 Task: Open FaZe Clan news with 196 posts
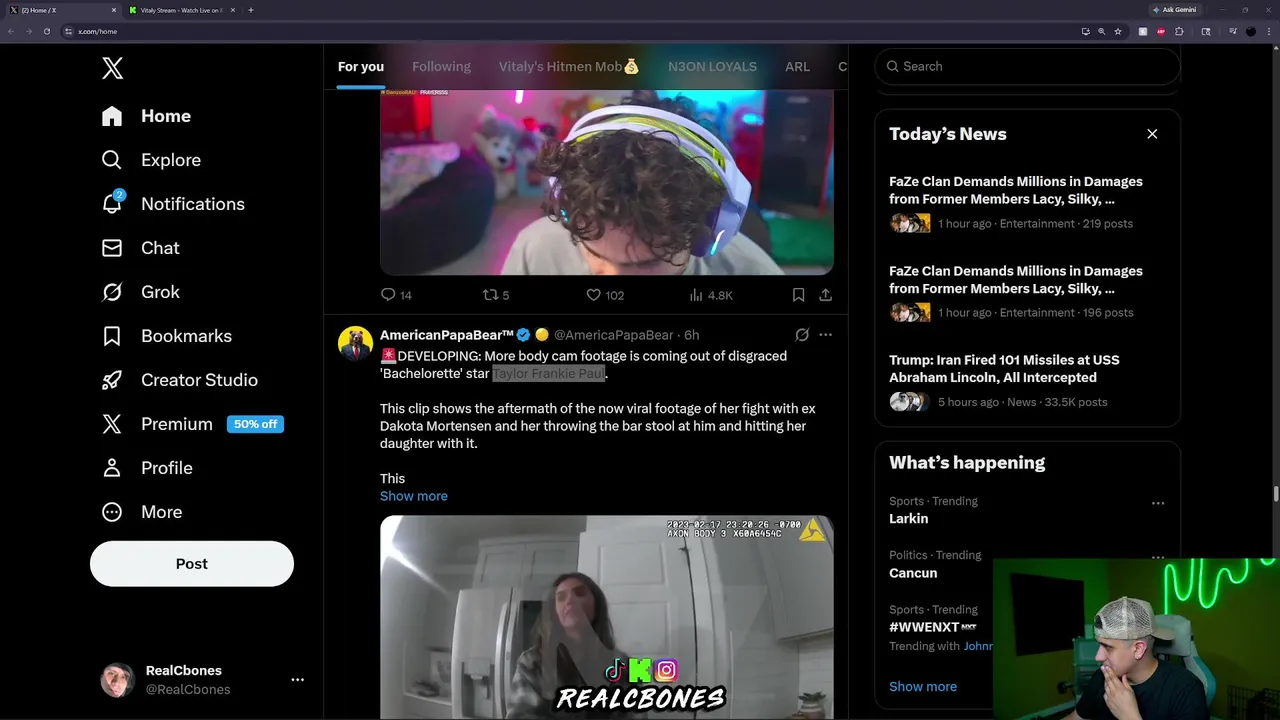click(x=1027, y=291)
